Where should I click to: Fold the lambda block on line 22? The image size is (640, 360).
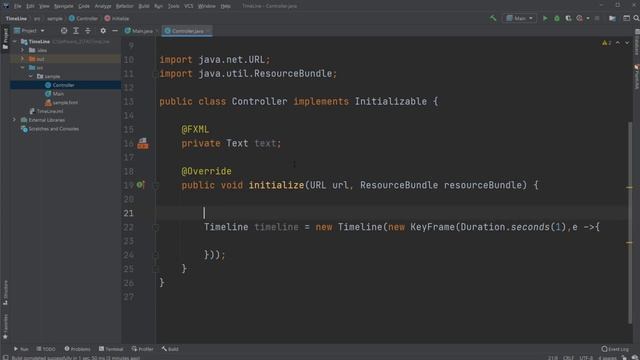point(156,227)
